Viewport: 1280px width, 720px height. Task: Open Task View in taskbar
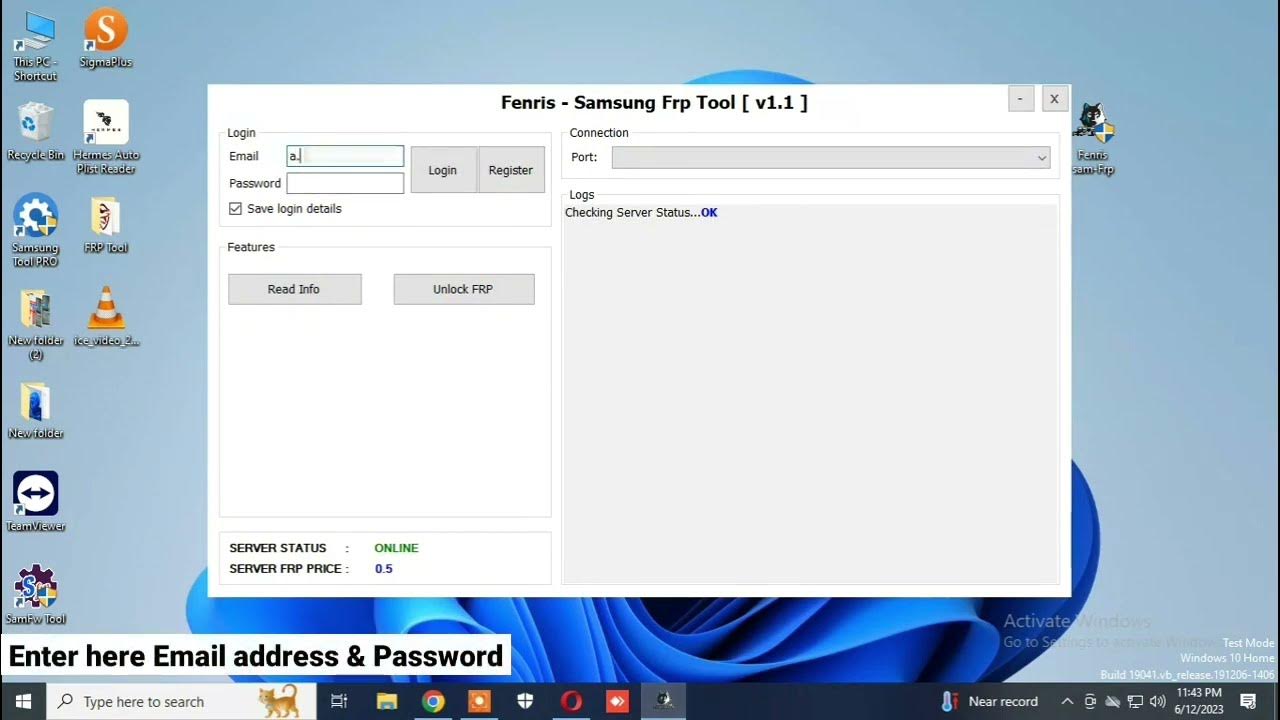click(x=339, y=701)
